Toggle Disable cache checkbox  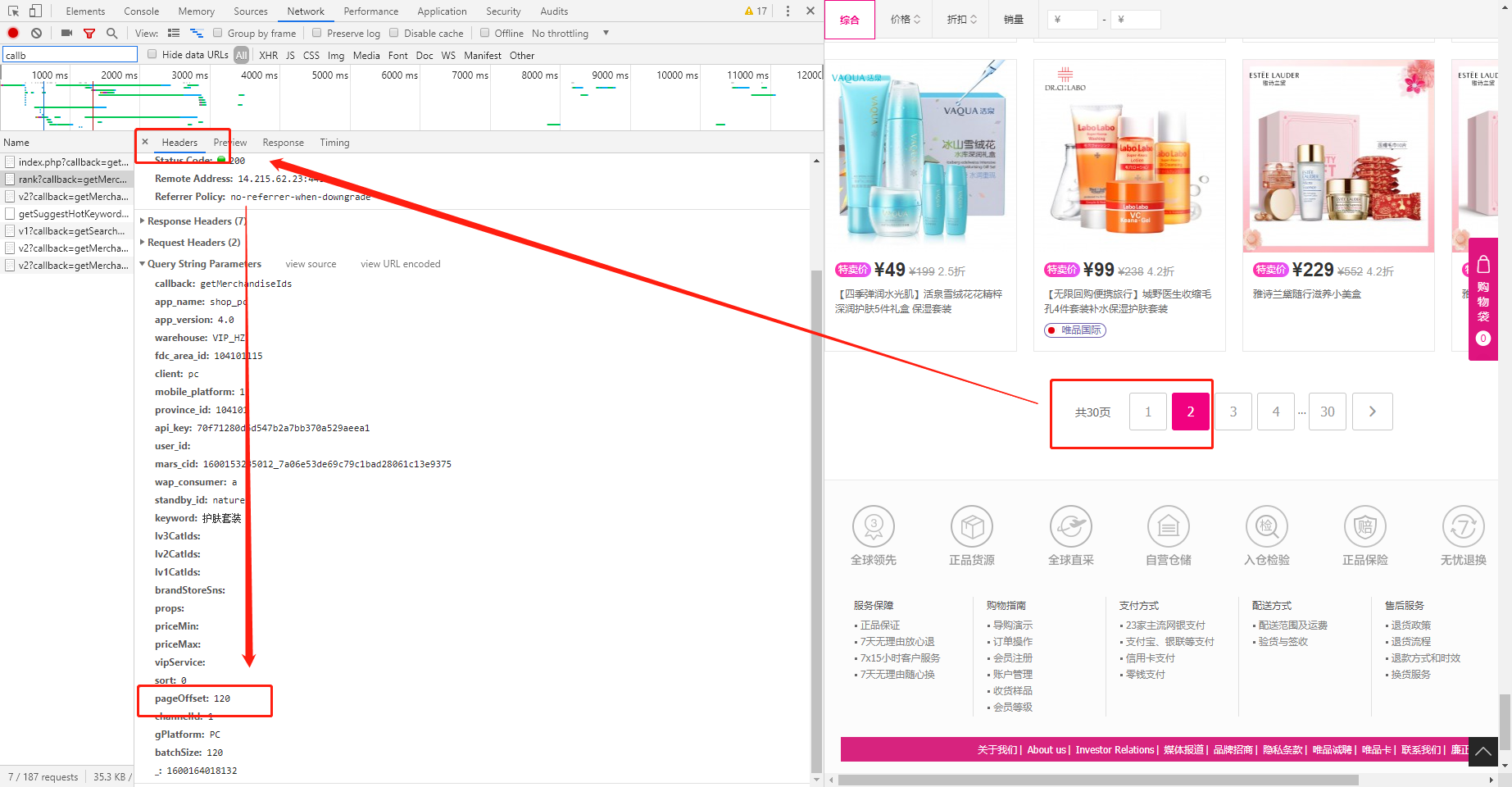point(394,33)
